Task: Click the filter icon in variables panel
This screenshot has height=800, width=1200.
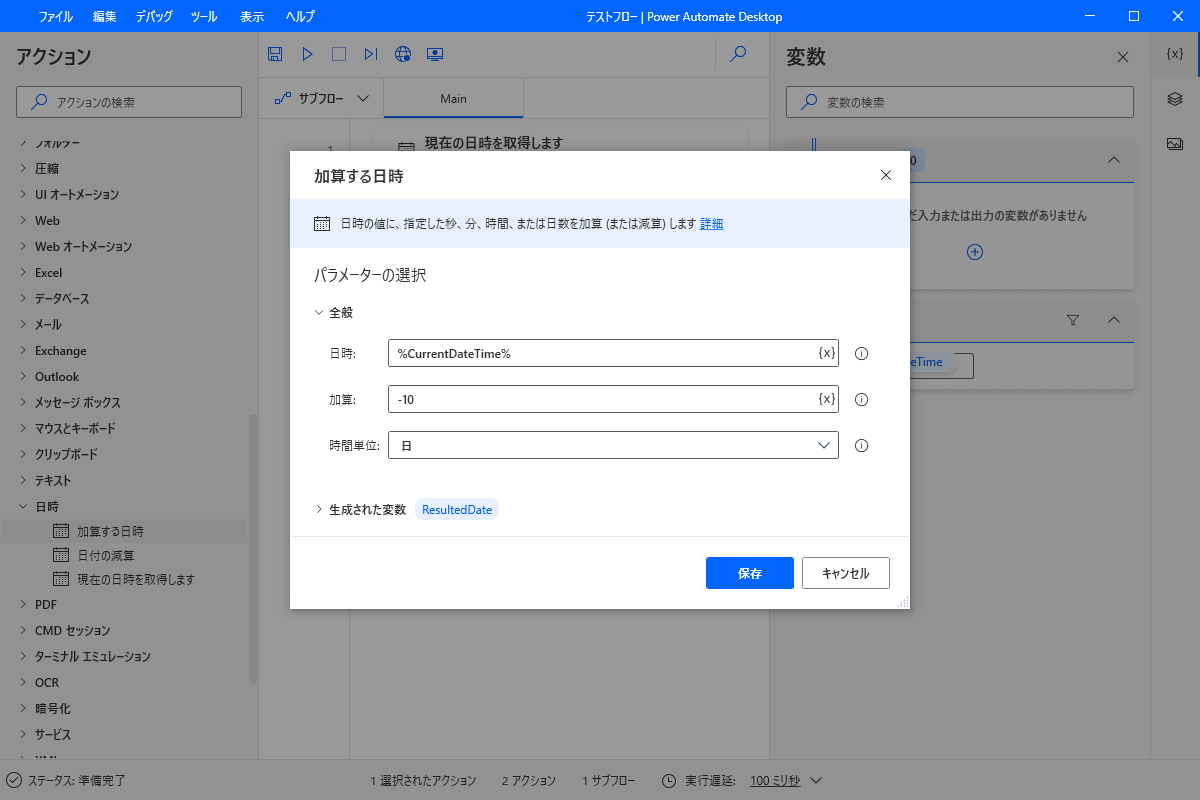Action: pyautogui.click(x=1072, y=320)
